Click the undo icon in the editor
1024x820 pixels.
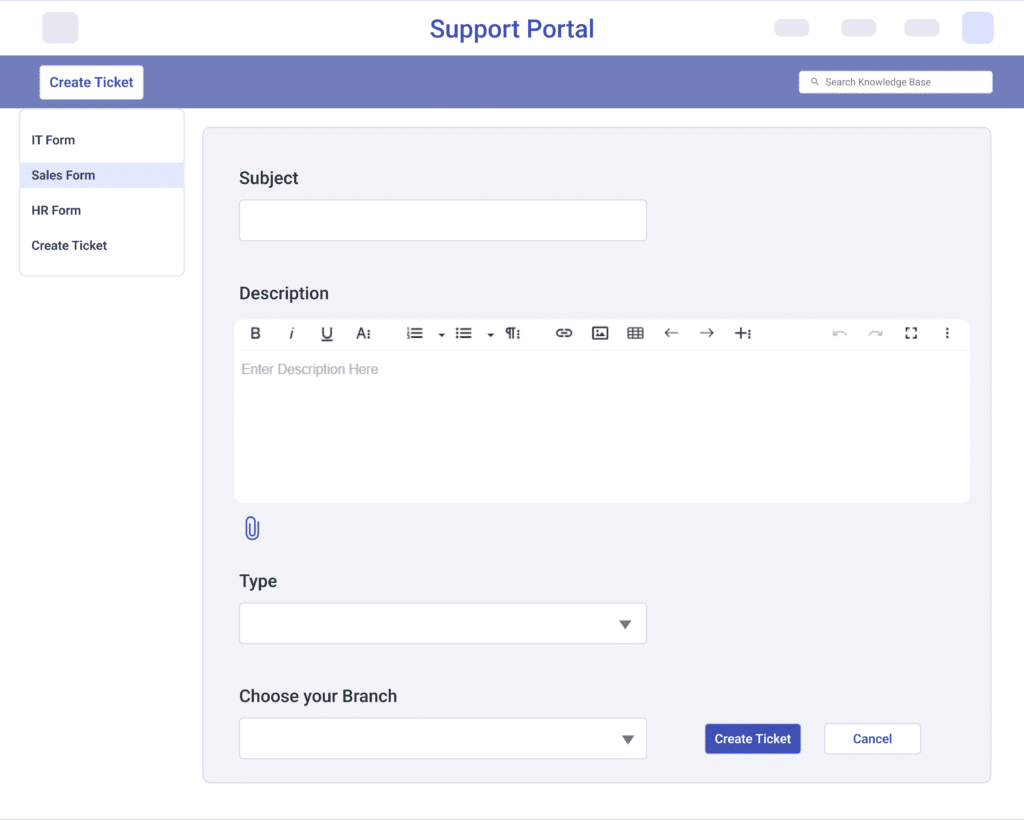[839, 333]
